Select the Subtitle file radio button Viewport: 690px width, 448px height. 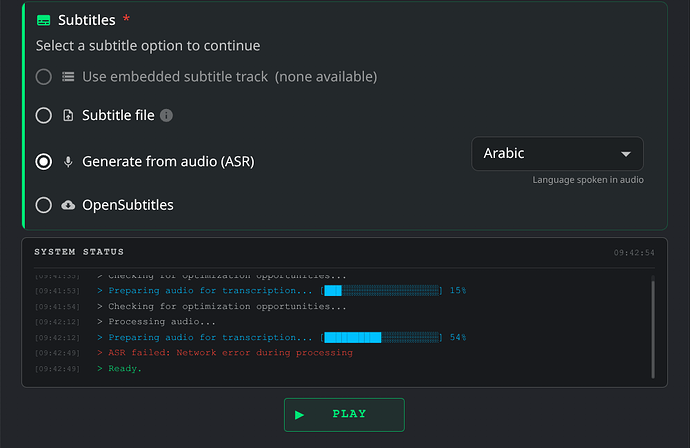44,116
